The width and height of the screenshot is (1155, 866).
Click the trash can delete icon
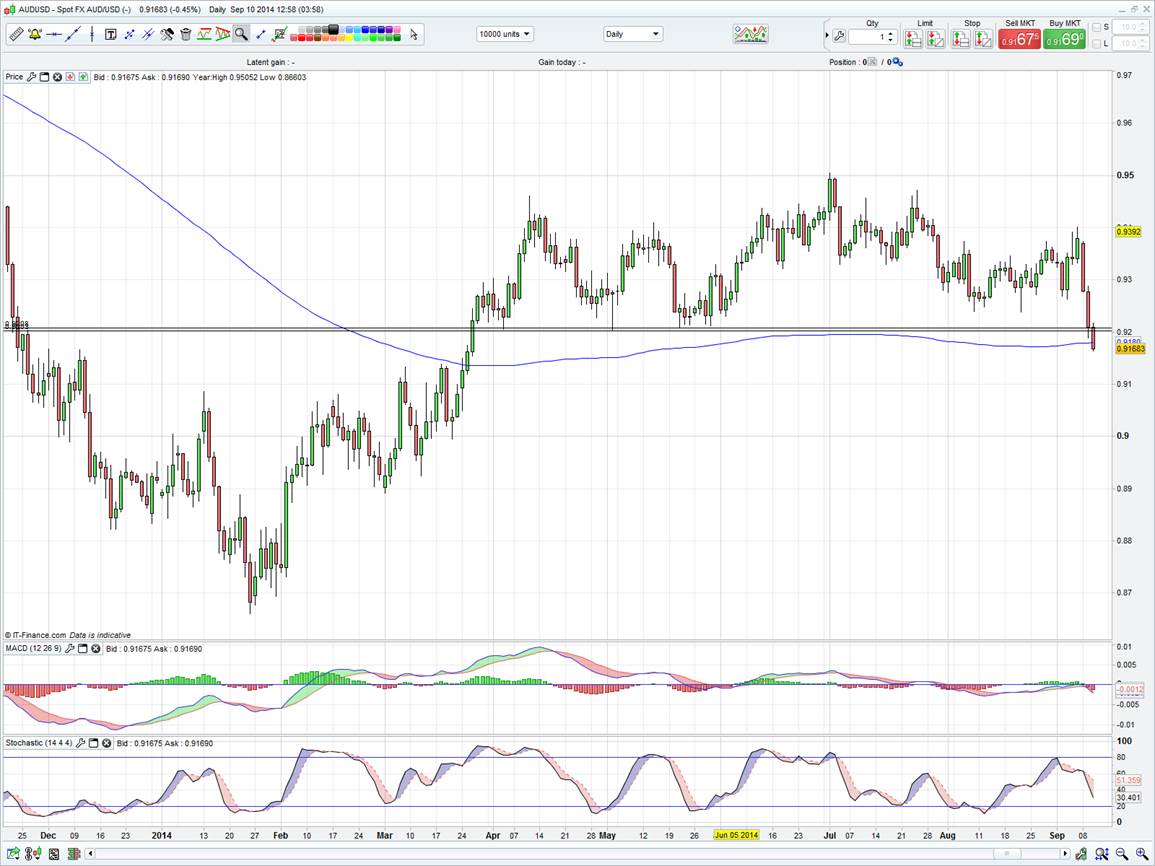coord(186,34)
